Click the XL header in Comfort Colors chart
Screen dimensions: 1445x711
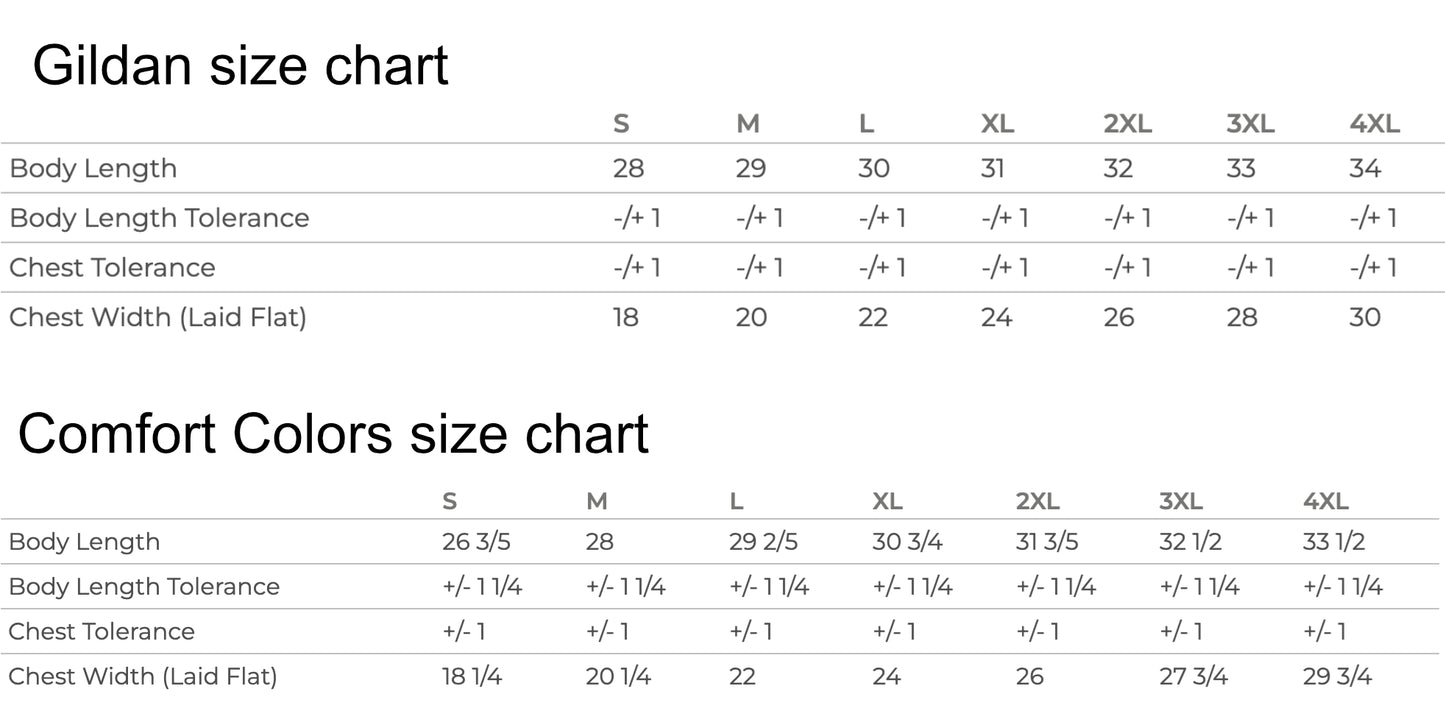point(887,501)
